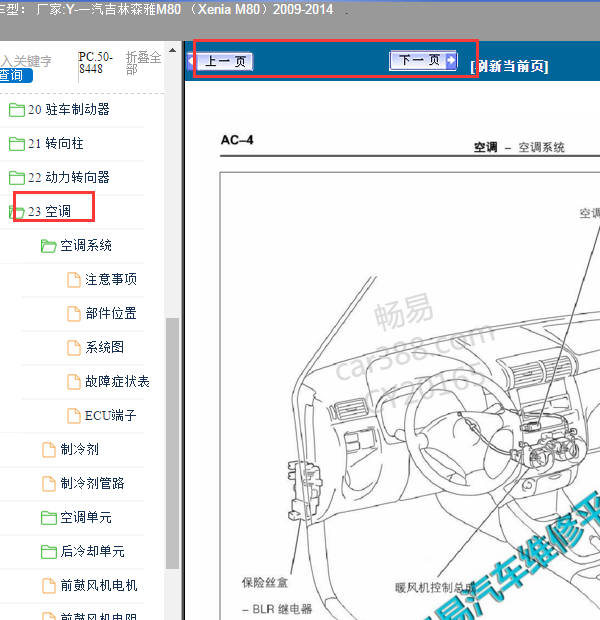The width and height of the screenshot is (600, 620).
Task: Click page icon beside 故障症状表
Action: click(x=74, y=382)
